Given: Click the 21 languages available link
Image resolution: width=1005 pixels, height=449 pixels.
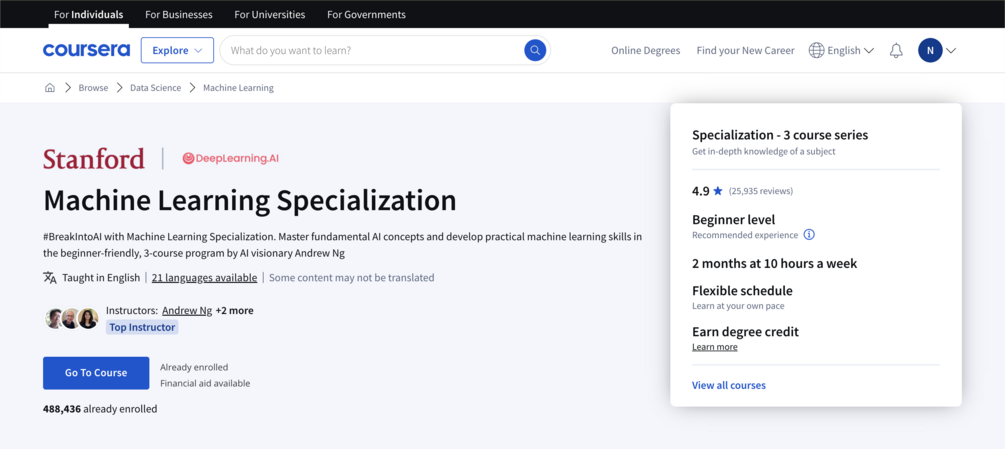Looking at the screenshot, I should pyautogui.click(x=204, y=278).
